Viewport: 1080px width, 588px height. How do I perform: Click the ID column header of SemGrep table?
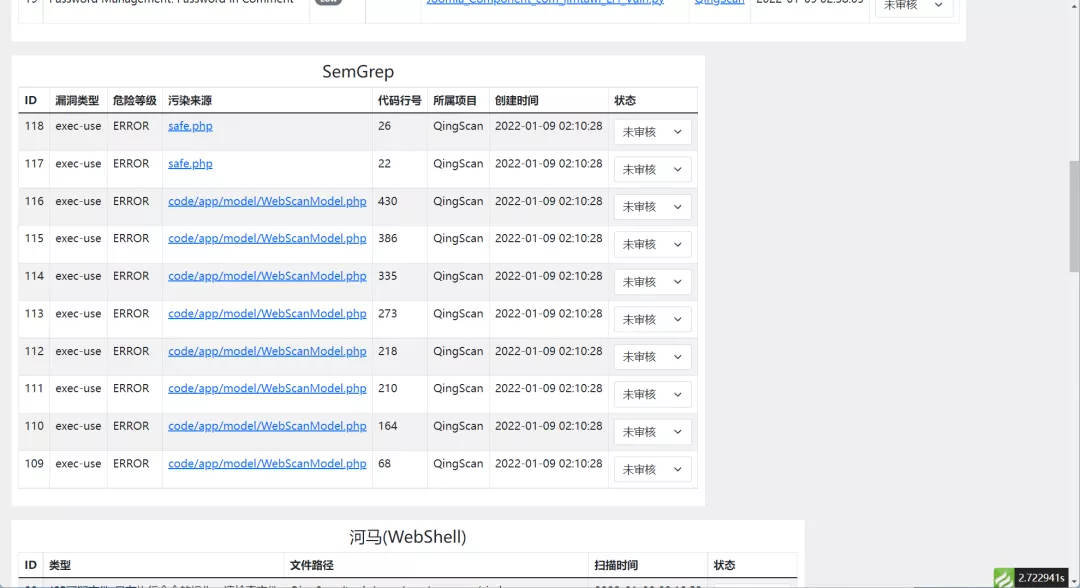pos(30,100)
